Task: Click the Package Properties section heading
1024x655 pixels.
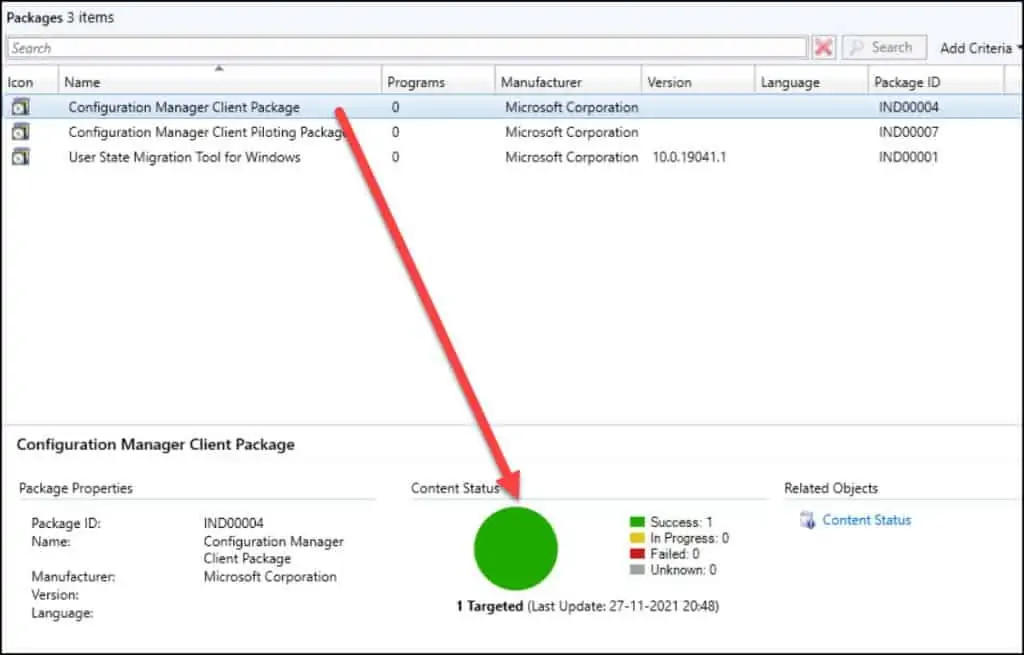Action: point(76,488)
